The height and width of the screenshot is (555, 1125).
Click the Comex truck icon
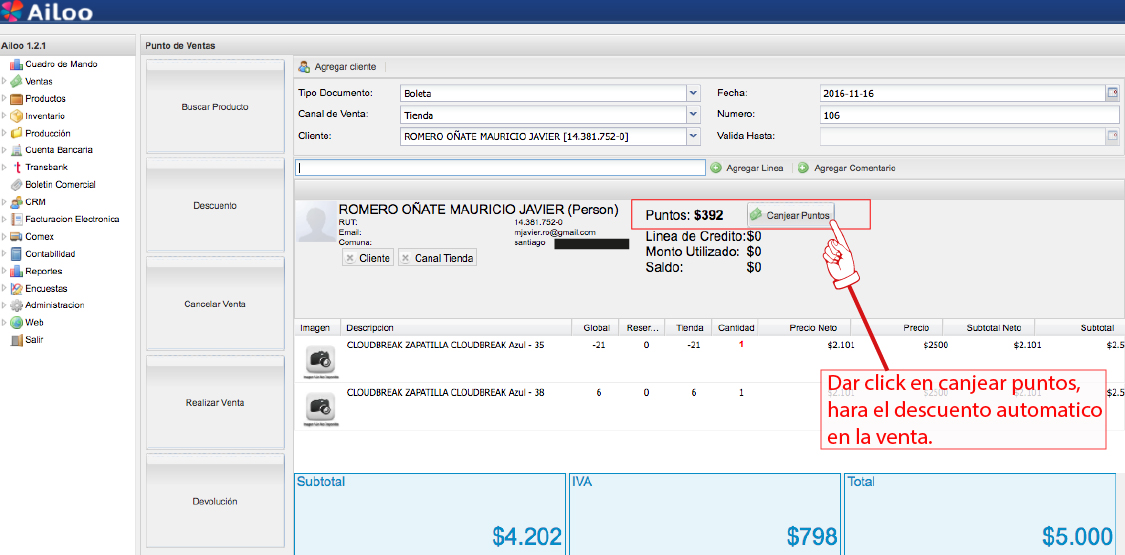16,236
